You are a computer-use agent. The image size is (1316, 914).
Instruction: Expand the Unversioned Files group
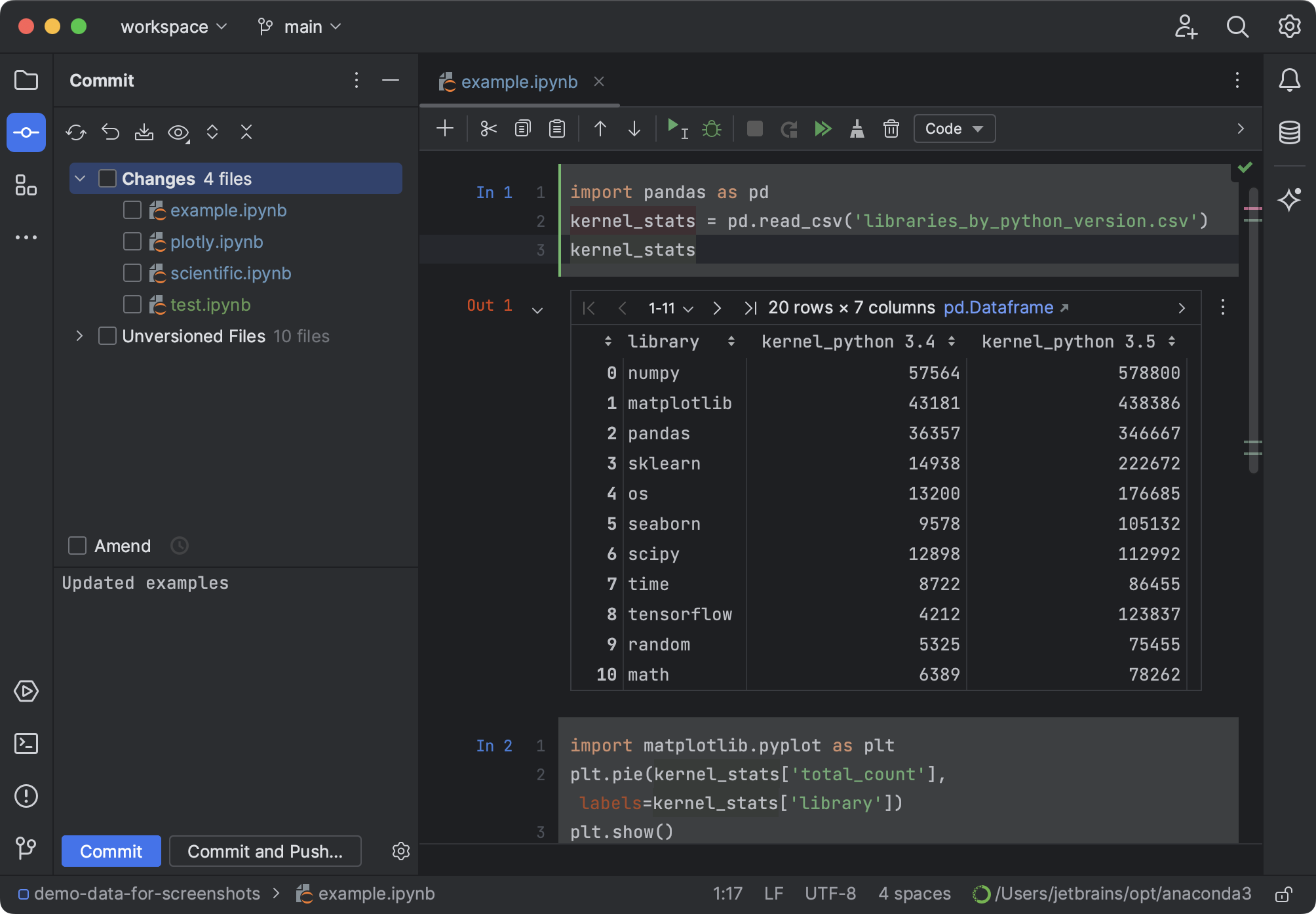[79, 336]
